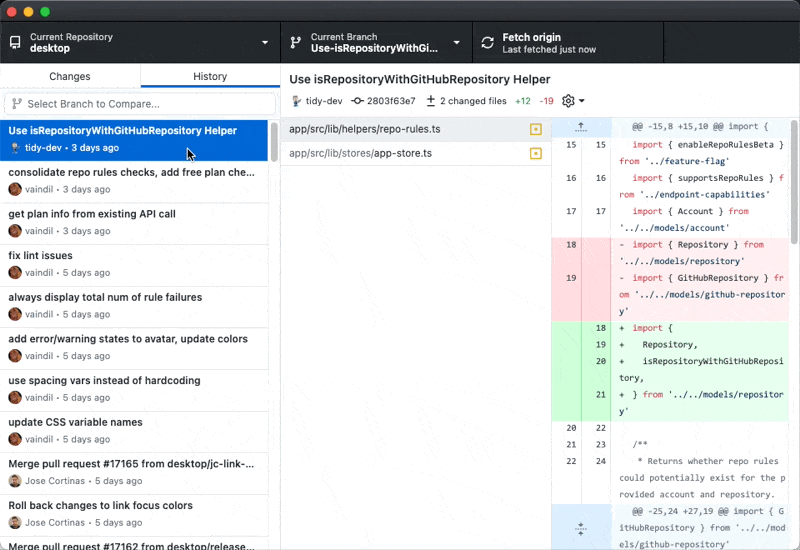This screenshot has width=800, height=550.
Task: Select commit 'Roll back changes to link focus colors'
Action: tap(134, 515)
